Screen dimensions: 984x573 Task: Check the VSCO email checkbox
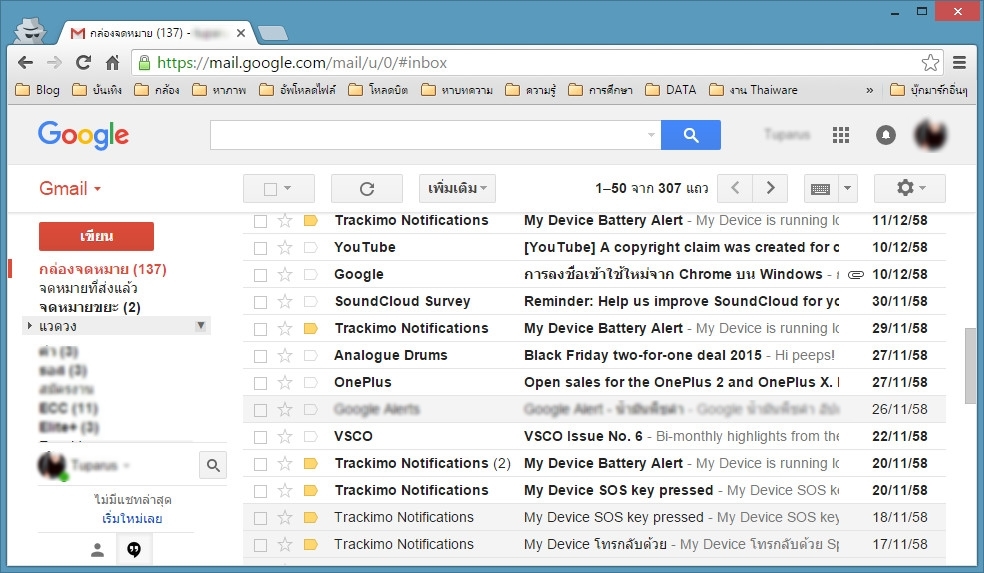[x=260, y=437]
